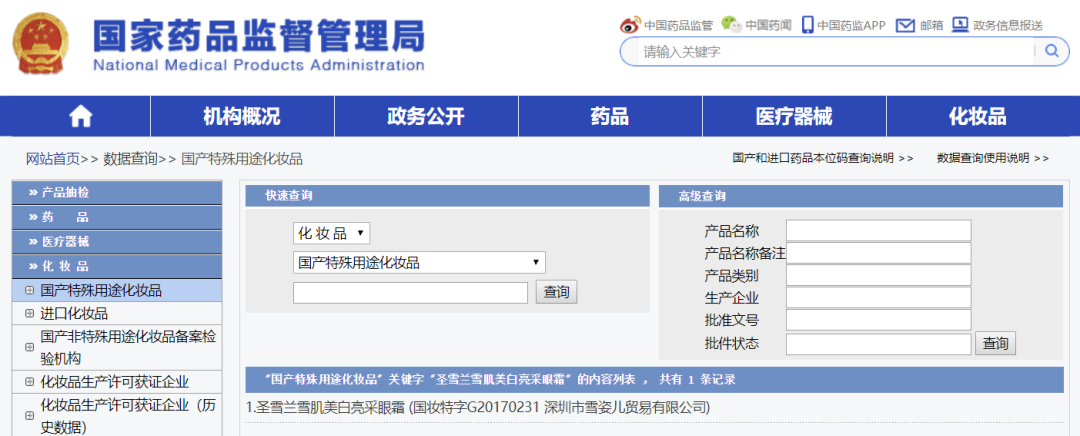Expand the 国产特殊用途化妆品 tree node
The height and width of the screenshot is (436, 1080).
click(x=29, y=291)
